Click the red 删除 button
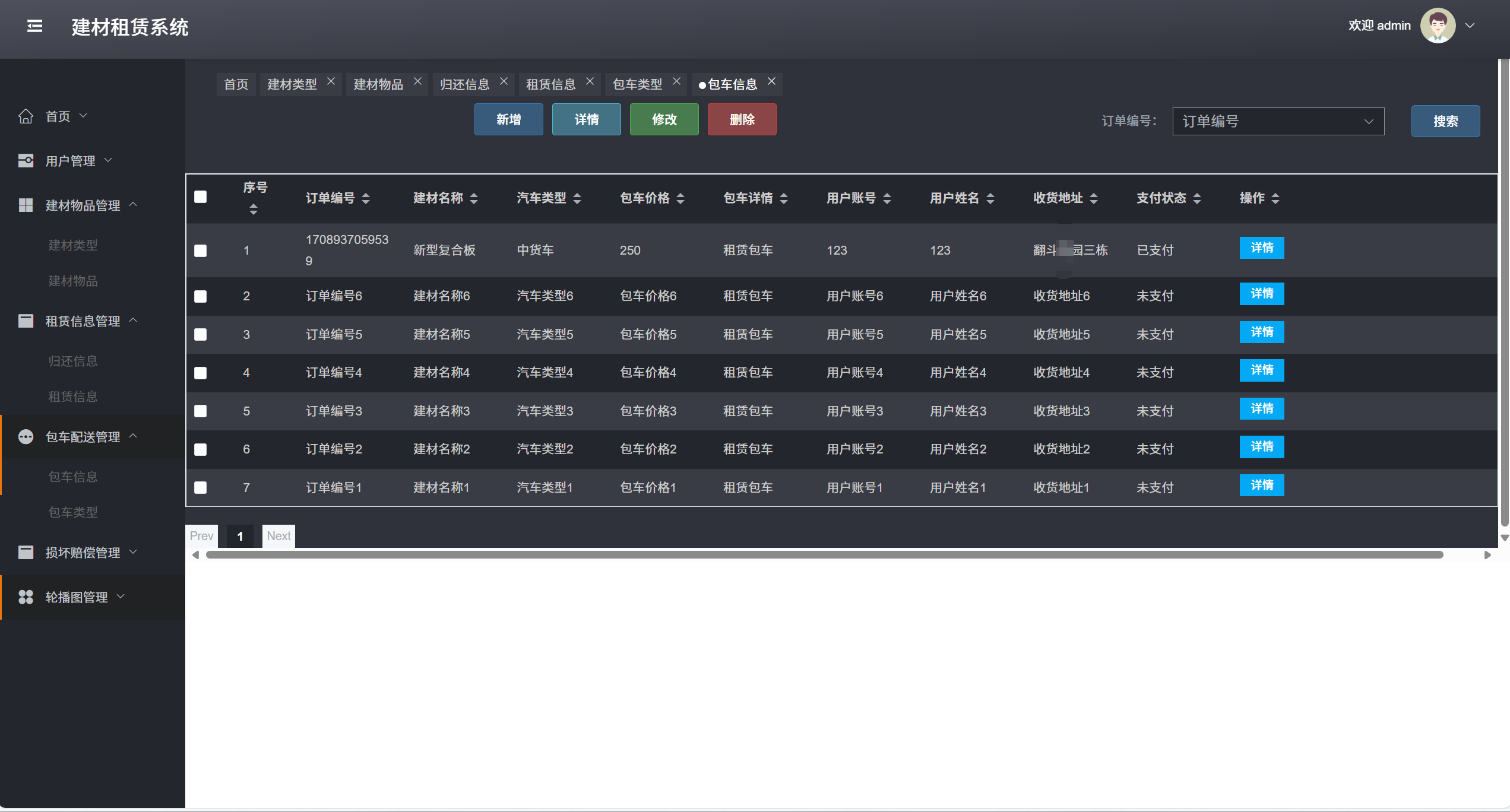The width and height of the screenshot is (1510, 812). pos(742,119)
